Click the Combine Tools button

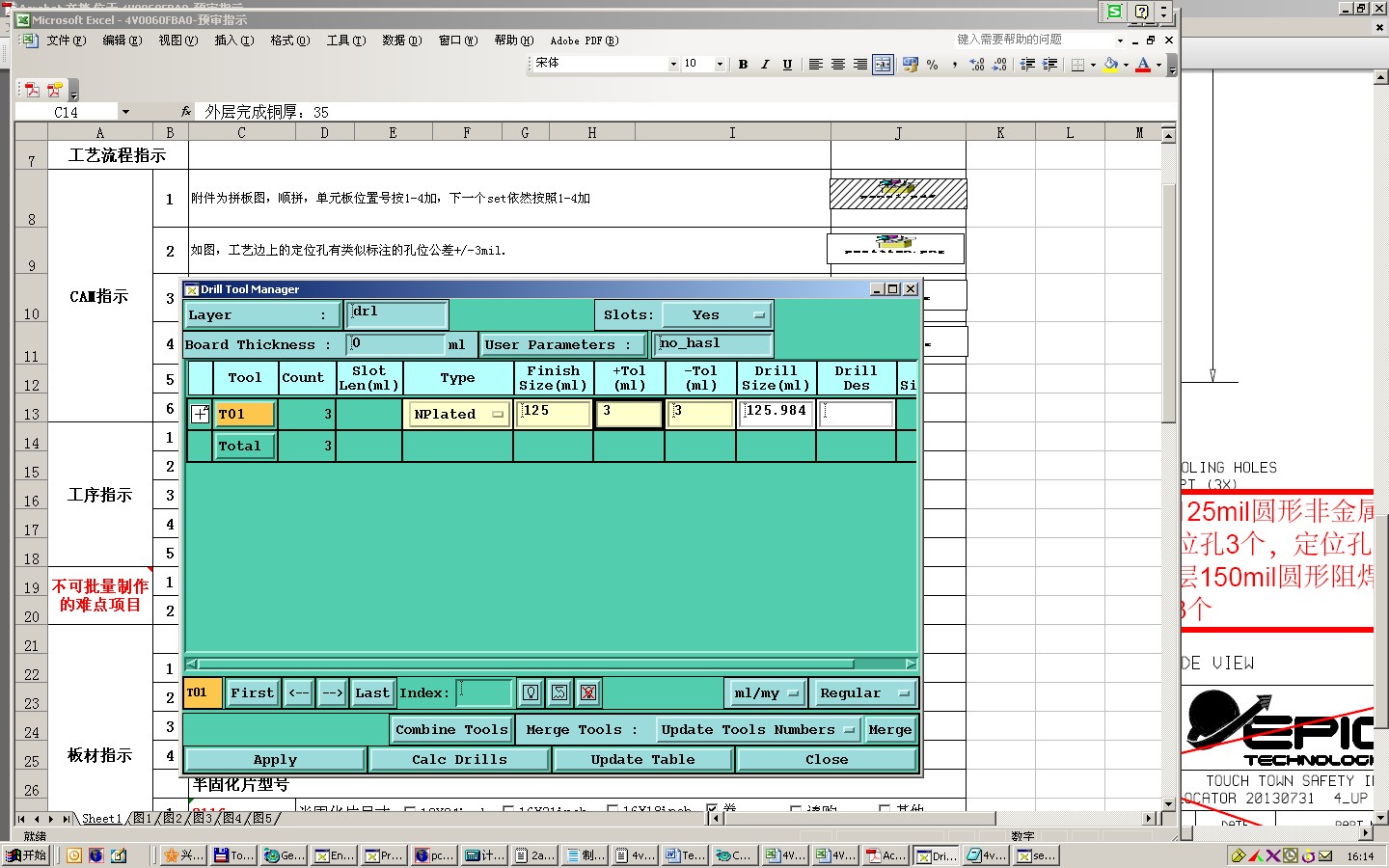[451, 730]
